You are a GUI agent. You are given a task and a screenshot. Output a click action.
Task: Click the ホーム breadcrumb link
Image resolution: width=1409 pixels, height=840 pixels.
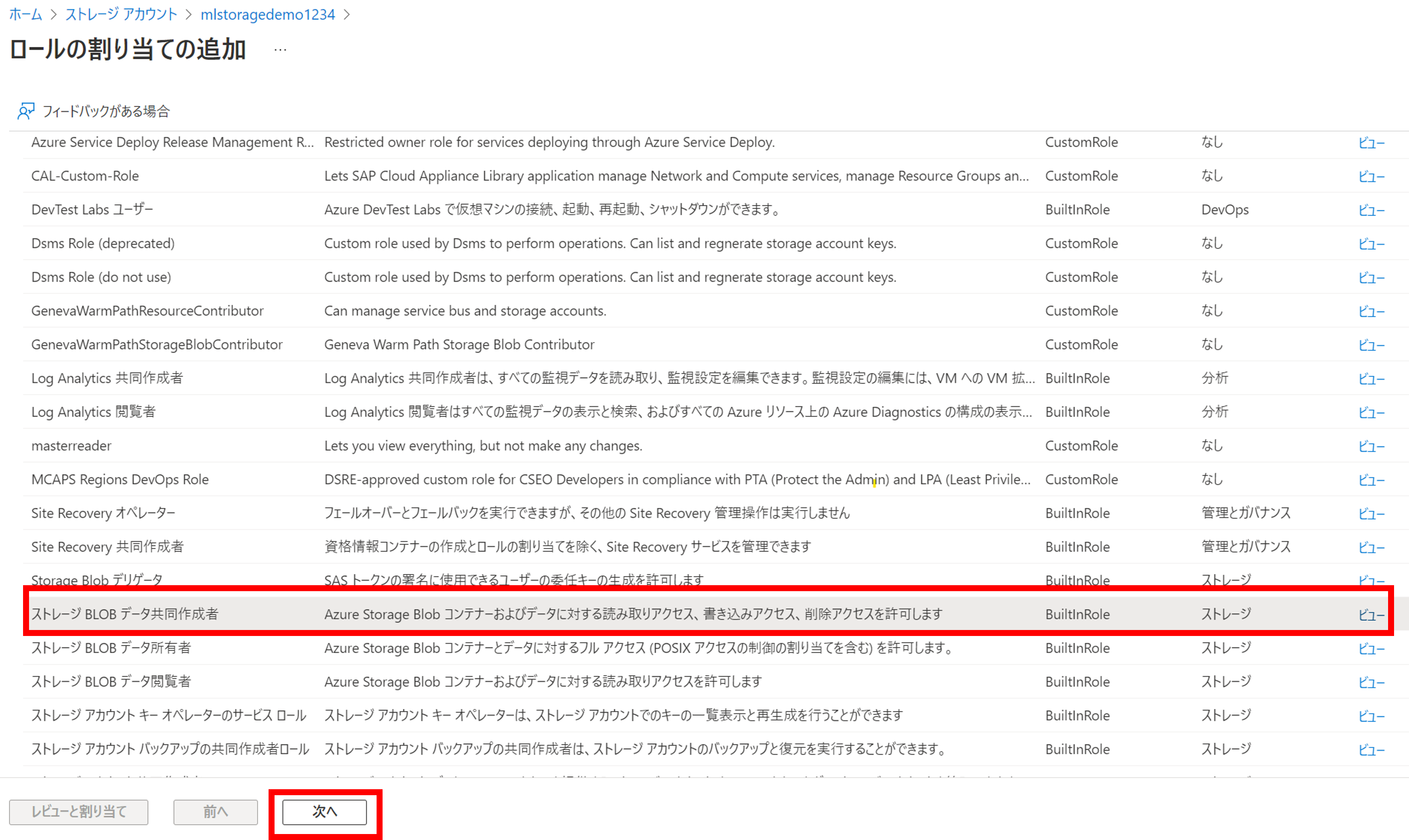click(x=26, y=14)
